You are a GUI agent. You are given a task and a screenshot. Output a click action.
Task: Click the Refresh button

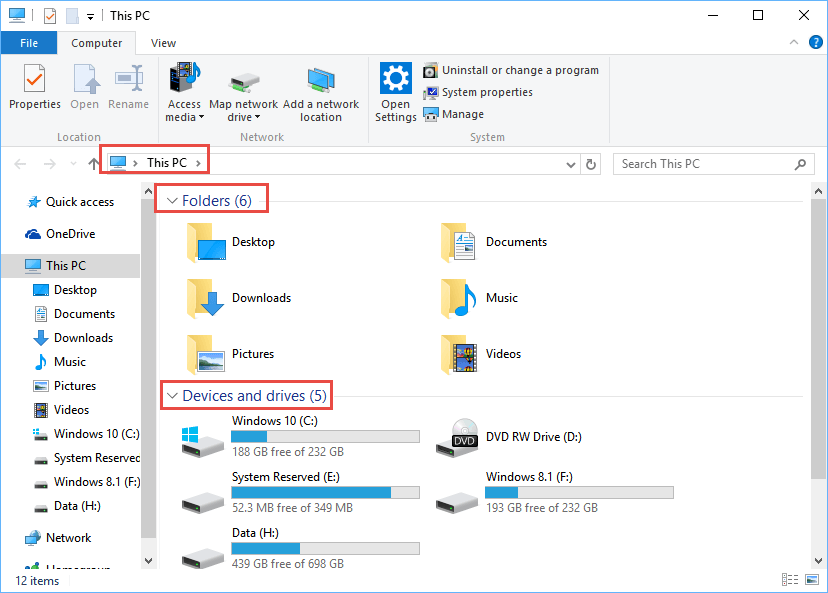(591, 164)
